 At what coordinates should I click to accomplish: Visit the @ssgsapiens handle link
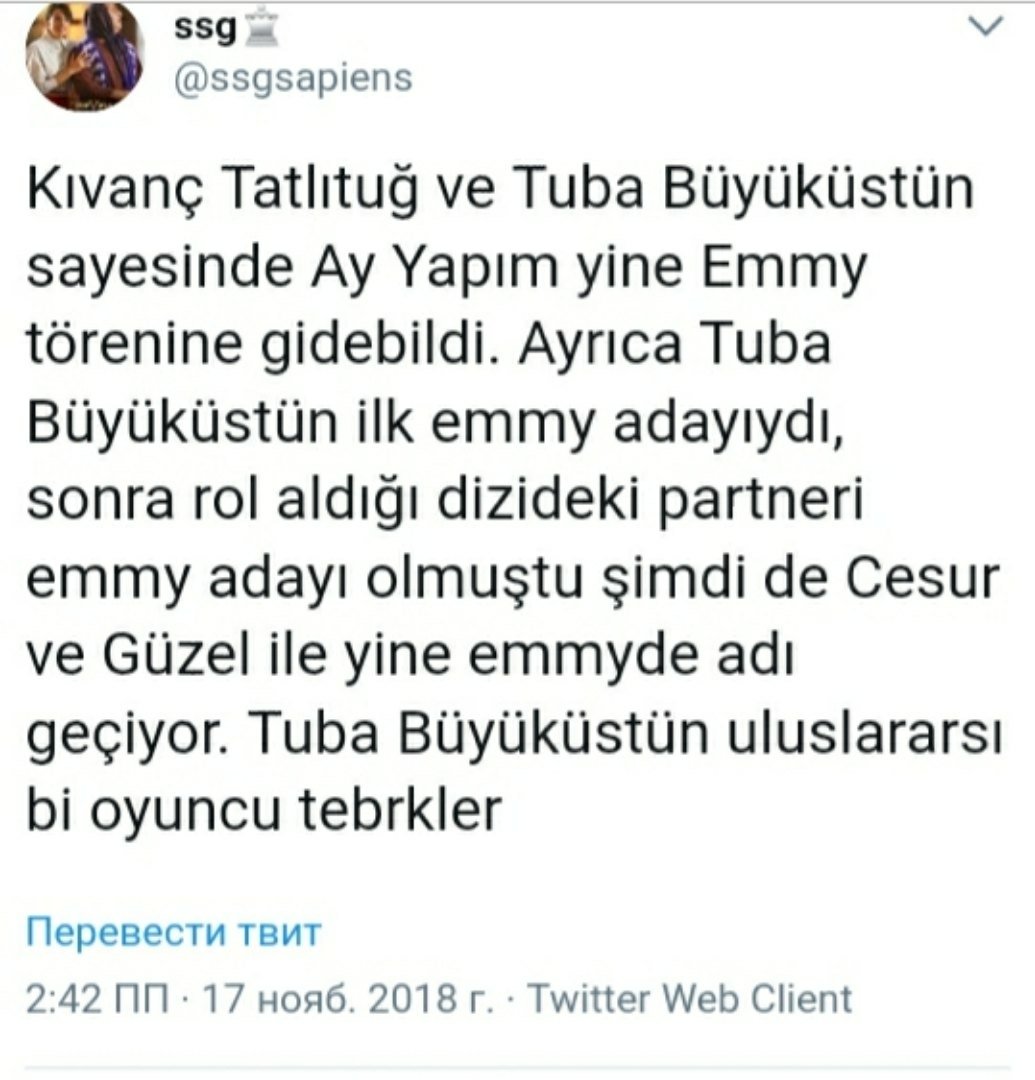point(293,79)
